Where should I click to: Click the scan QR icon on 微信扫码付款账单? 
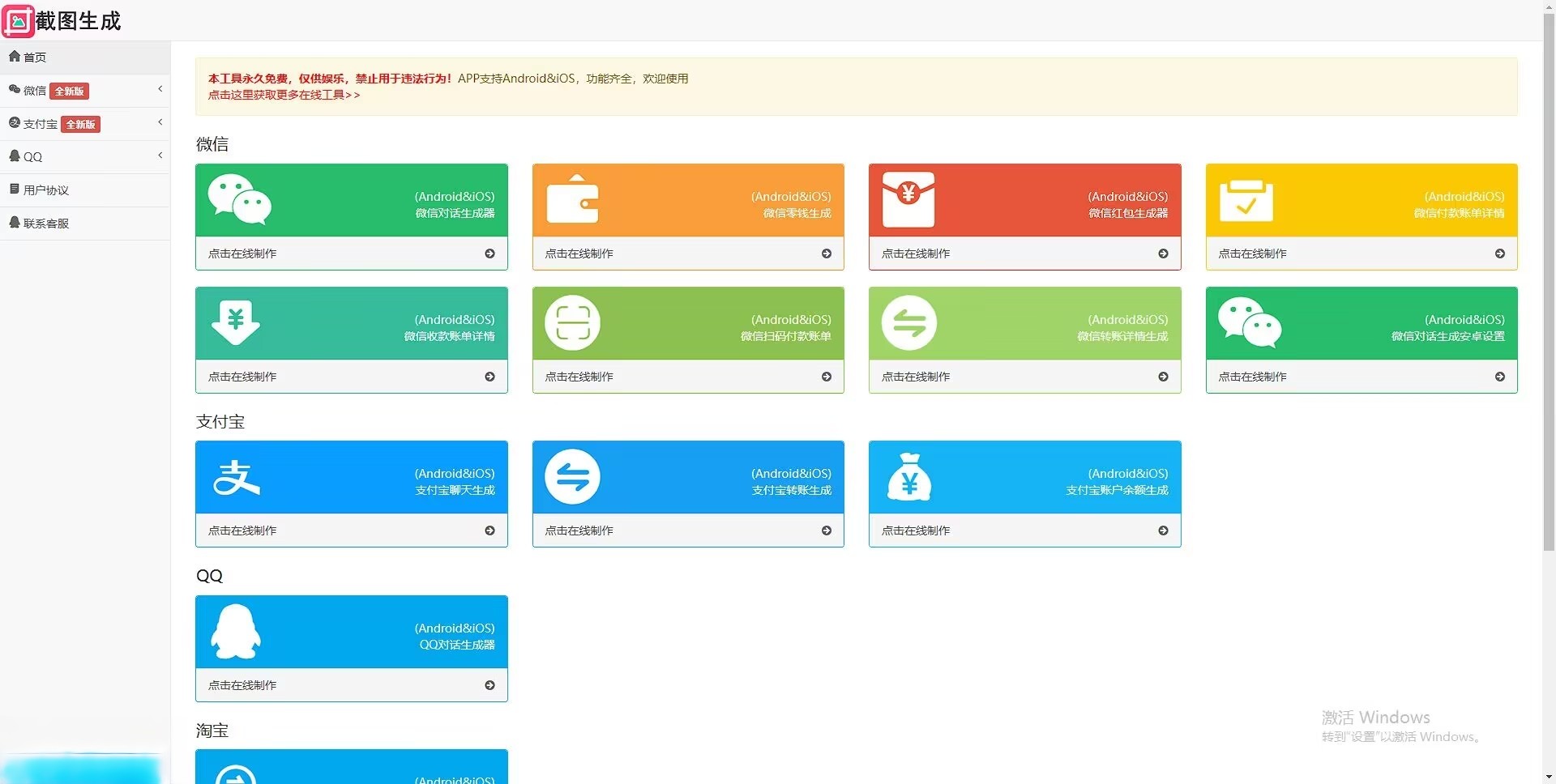(x=572, y=322)
